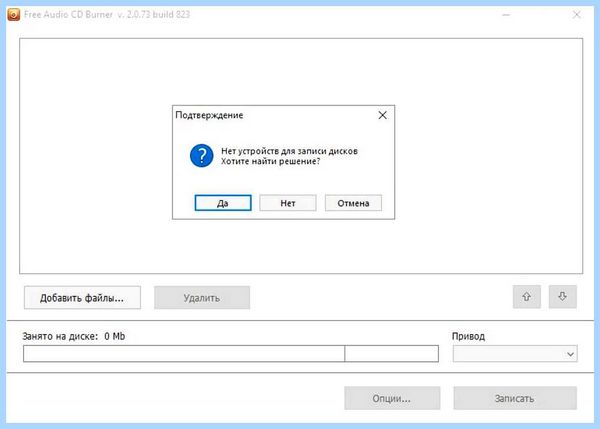Click the blue question mark icon

click(202, 156)
